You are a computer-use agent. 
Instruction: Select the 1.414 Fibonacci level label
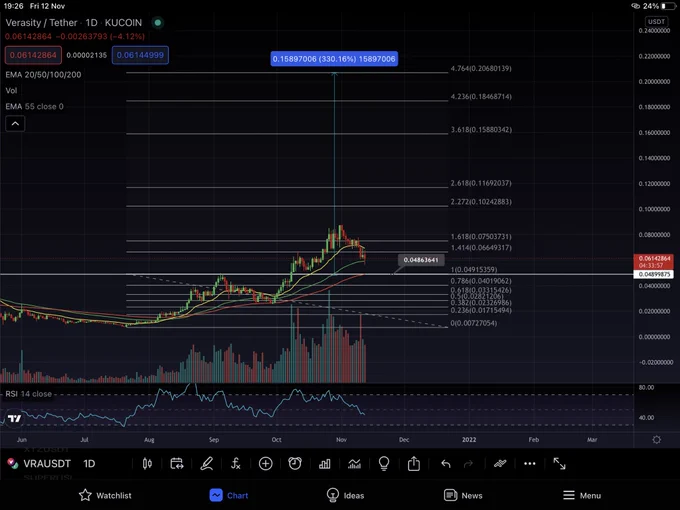[481, 248]
